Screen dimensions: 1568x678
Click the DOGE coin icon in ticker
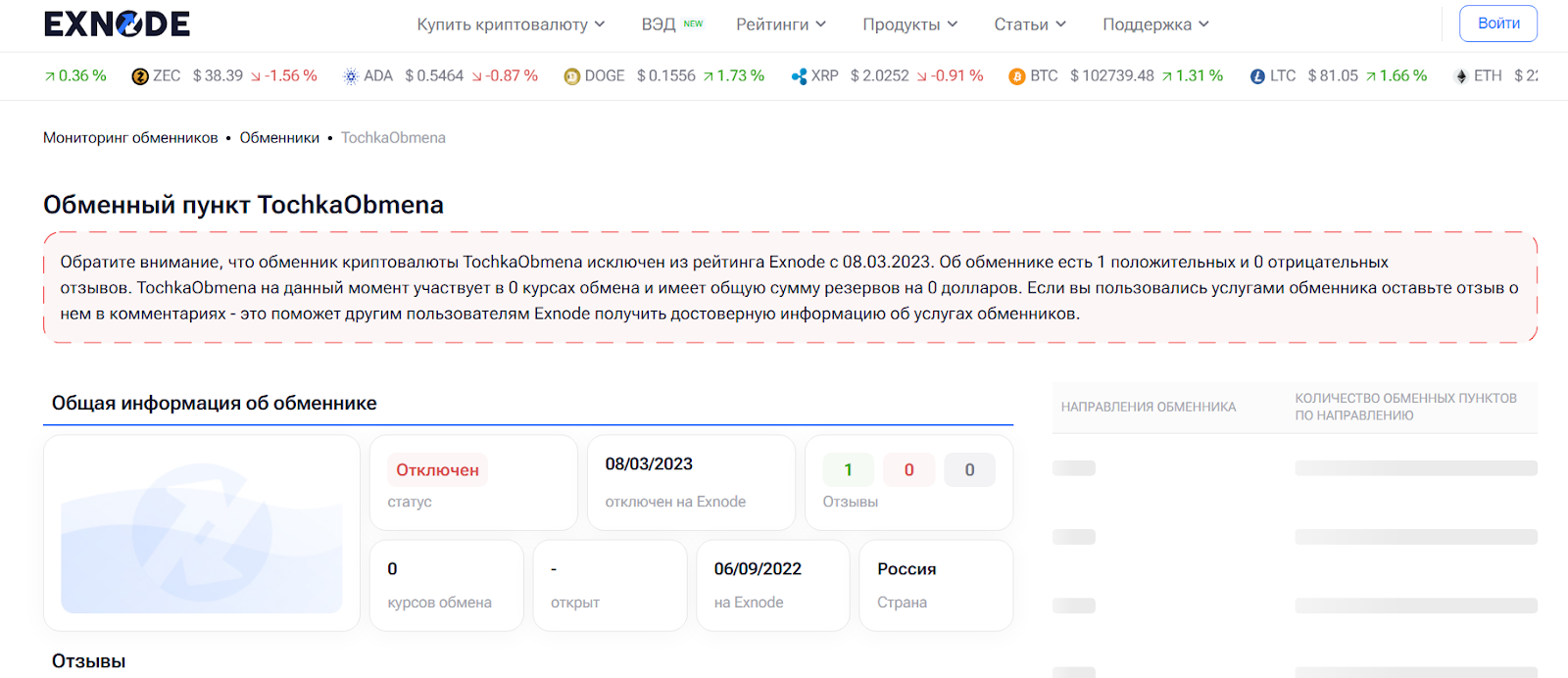(x=572, y=76)
